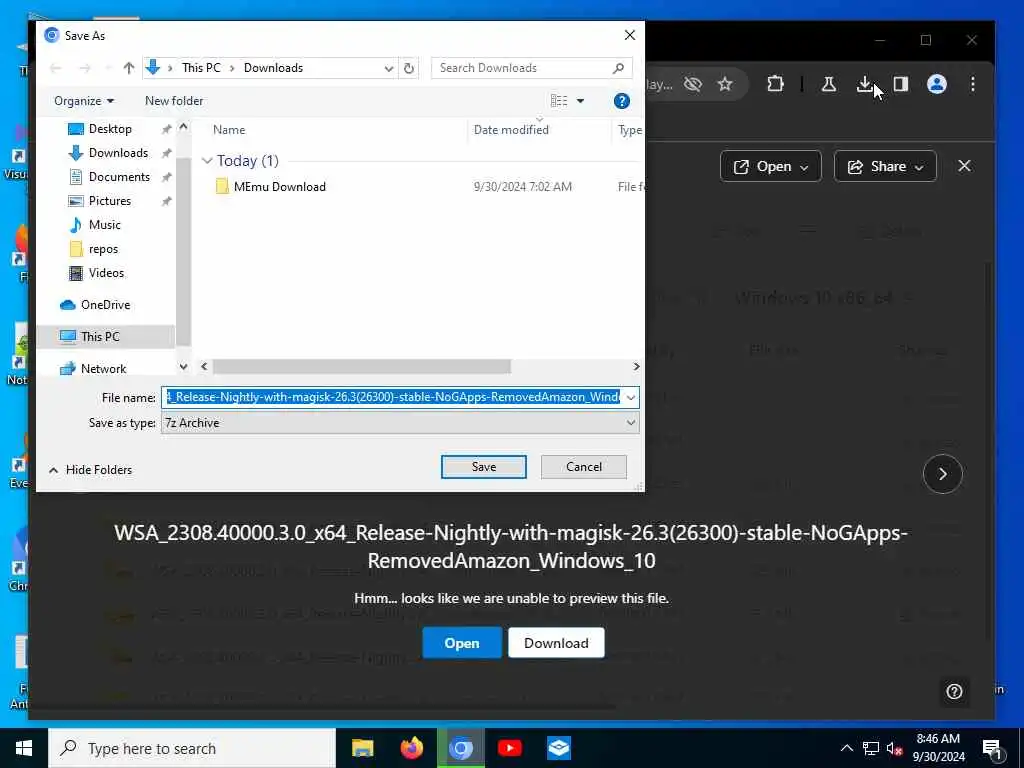Click the taskbar search box

(x=192, y=748)
